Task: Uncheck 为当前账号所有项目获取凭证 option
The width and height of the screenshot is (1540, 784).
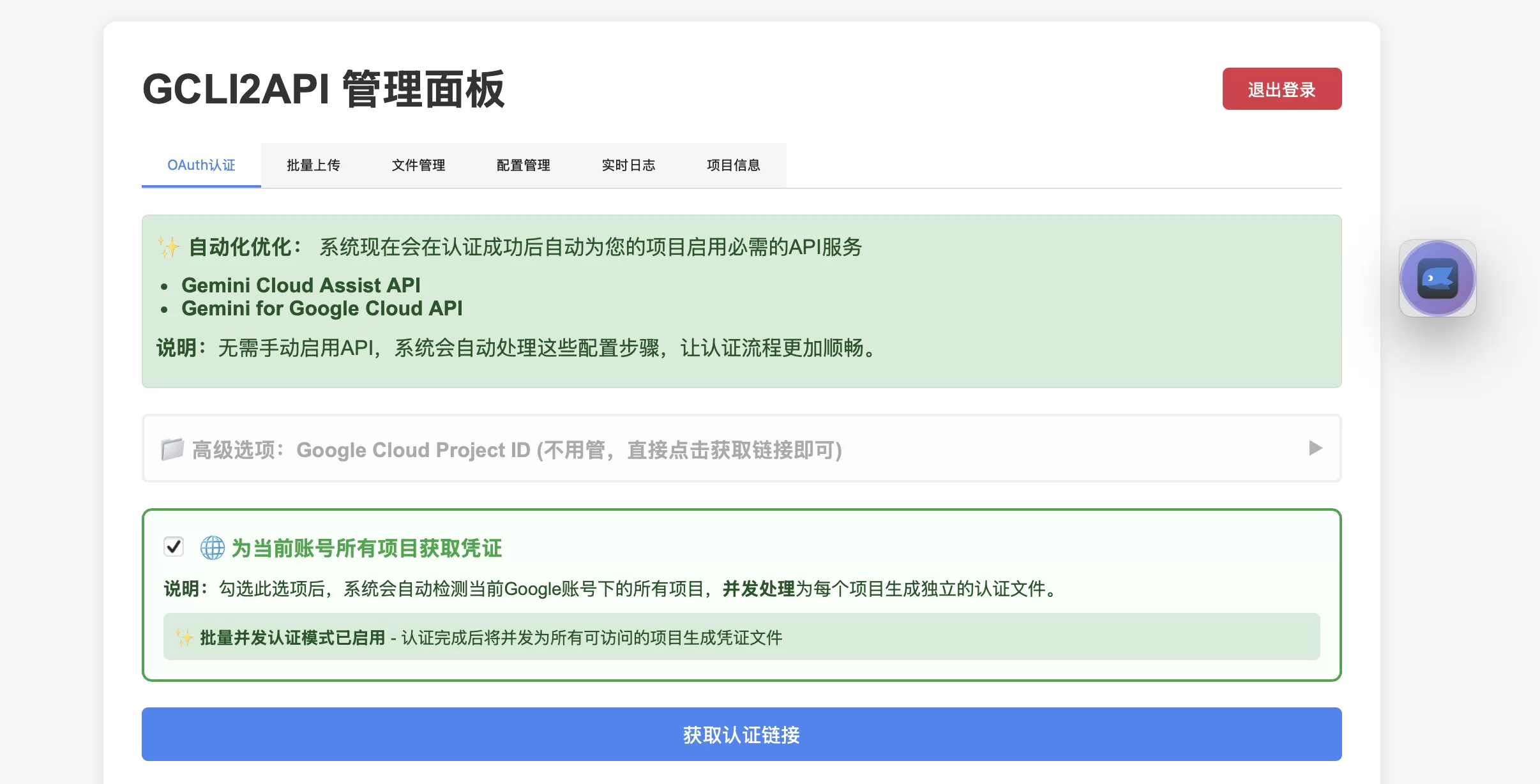Action: [172, 547]
